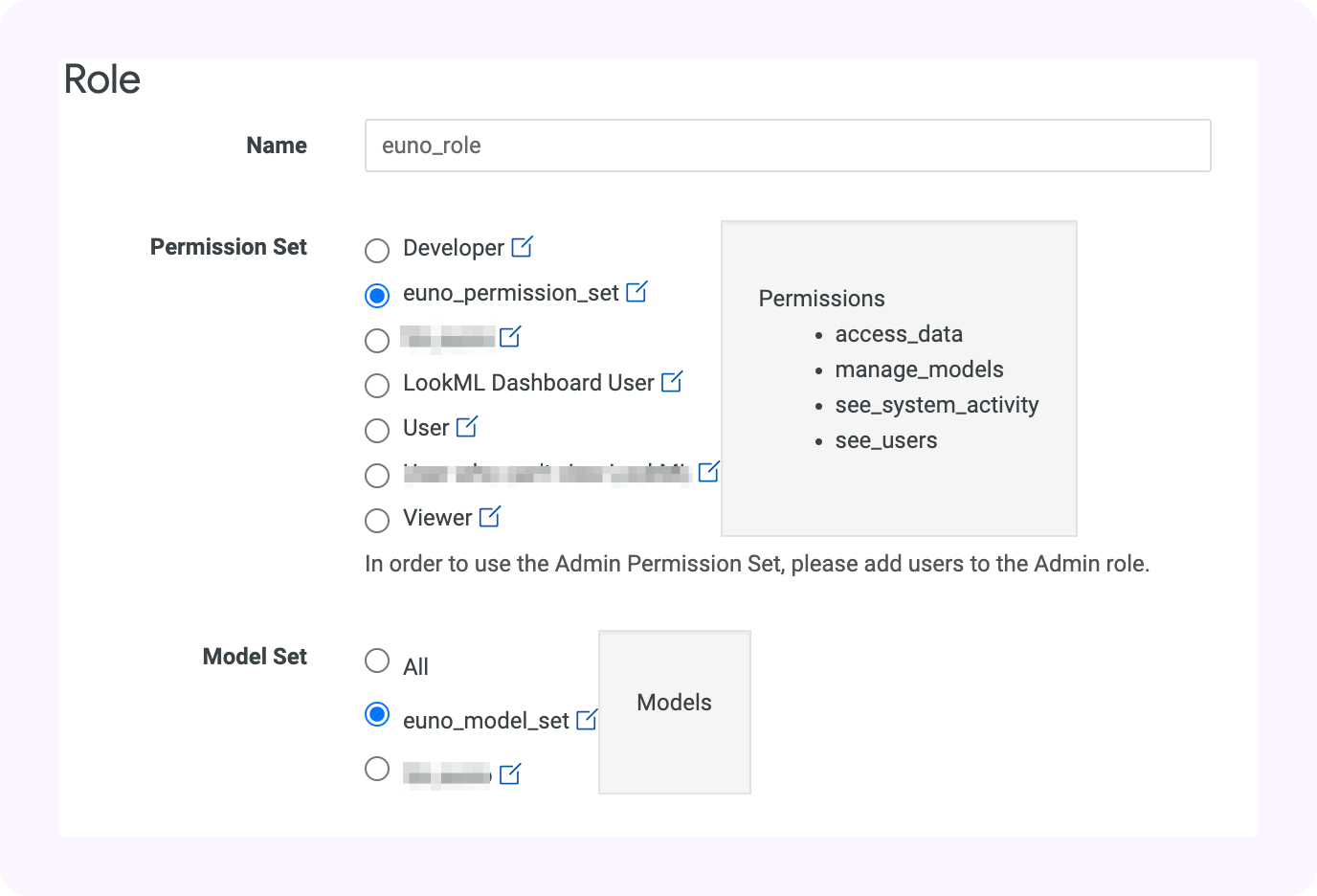Click edit icon next to euno_model_set
Image resolution: width=1317 pixels, height=896 pixels.
[x=587, y=719]
